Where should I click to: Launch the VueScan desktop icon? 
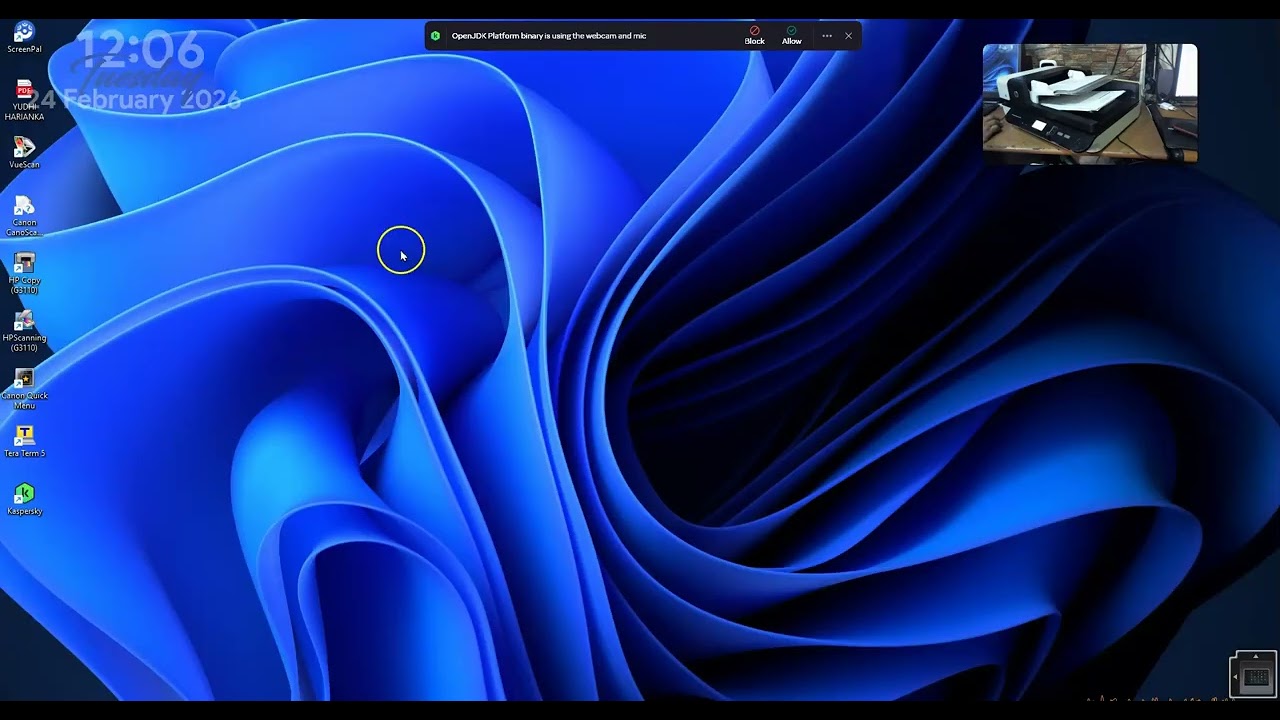click(x=24, y=153)
